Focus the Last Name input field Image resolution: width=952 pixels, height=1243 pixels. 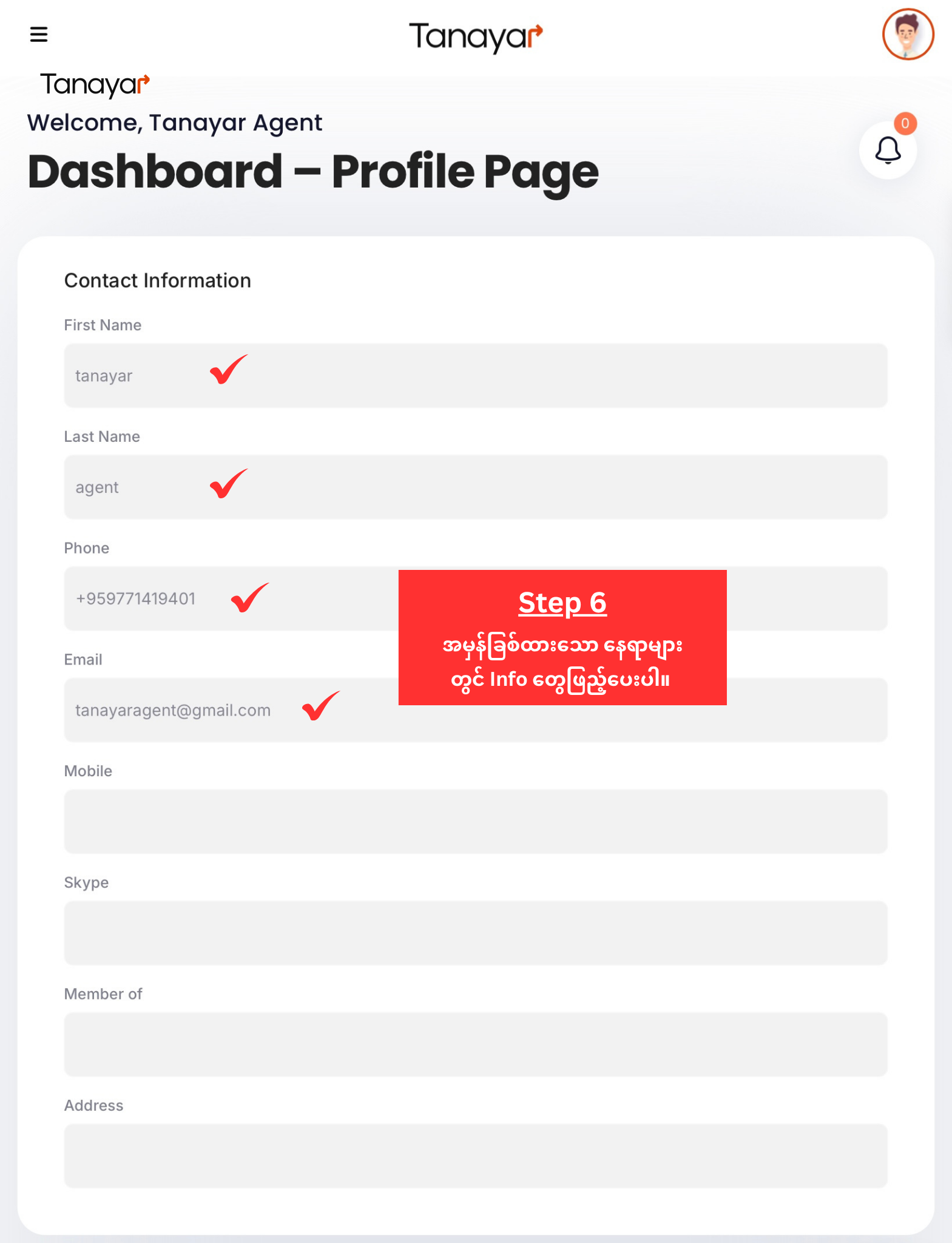tap(546, 487)
